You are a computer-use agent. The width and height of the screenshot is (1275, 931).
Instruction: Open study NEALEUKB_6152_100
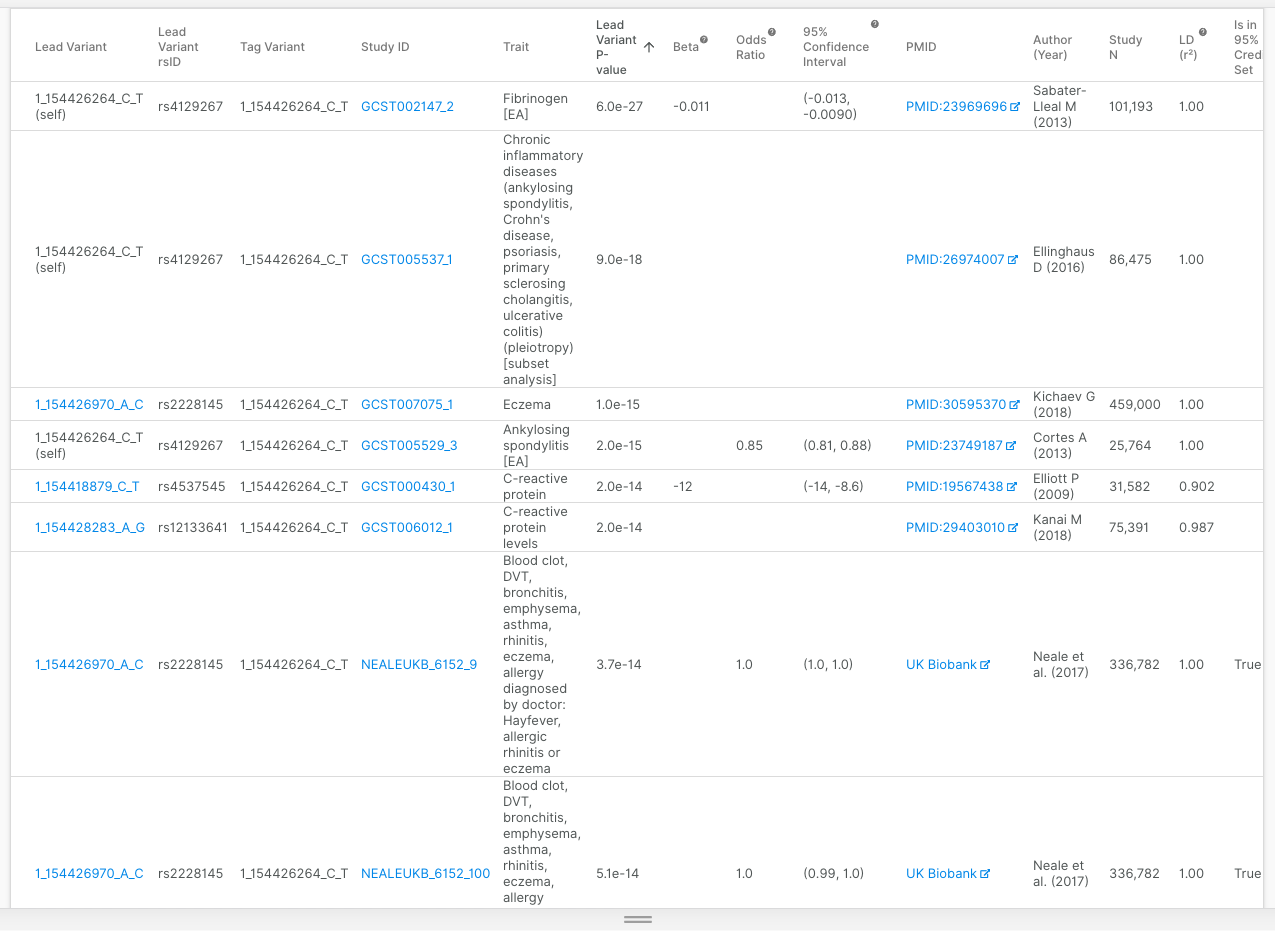pos(426,874)
